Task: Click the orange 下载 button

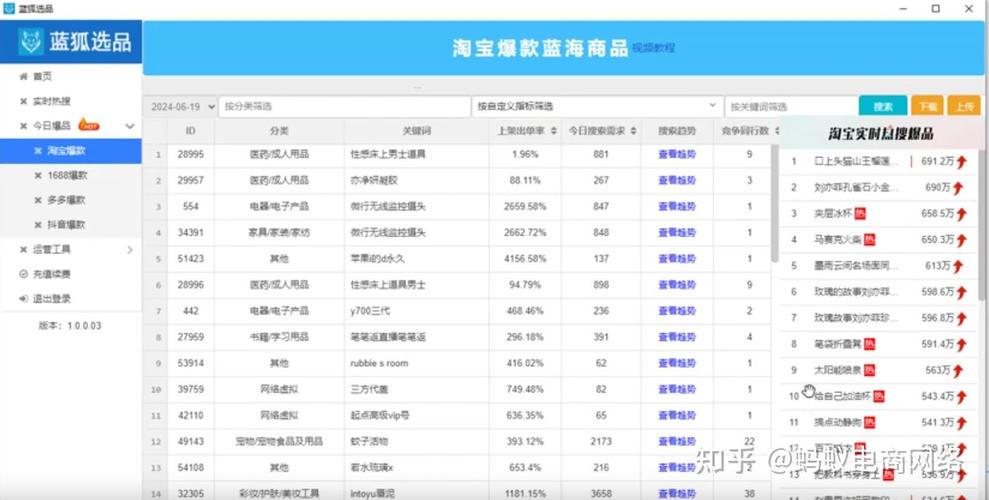Action: (x=927, y=107)
